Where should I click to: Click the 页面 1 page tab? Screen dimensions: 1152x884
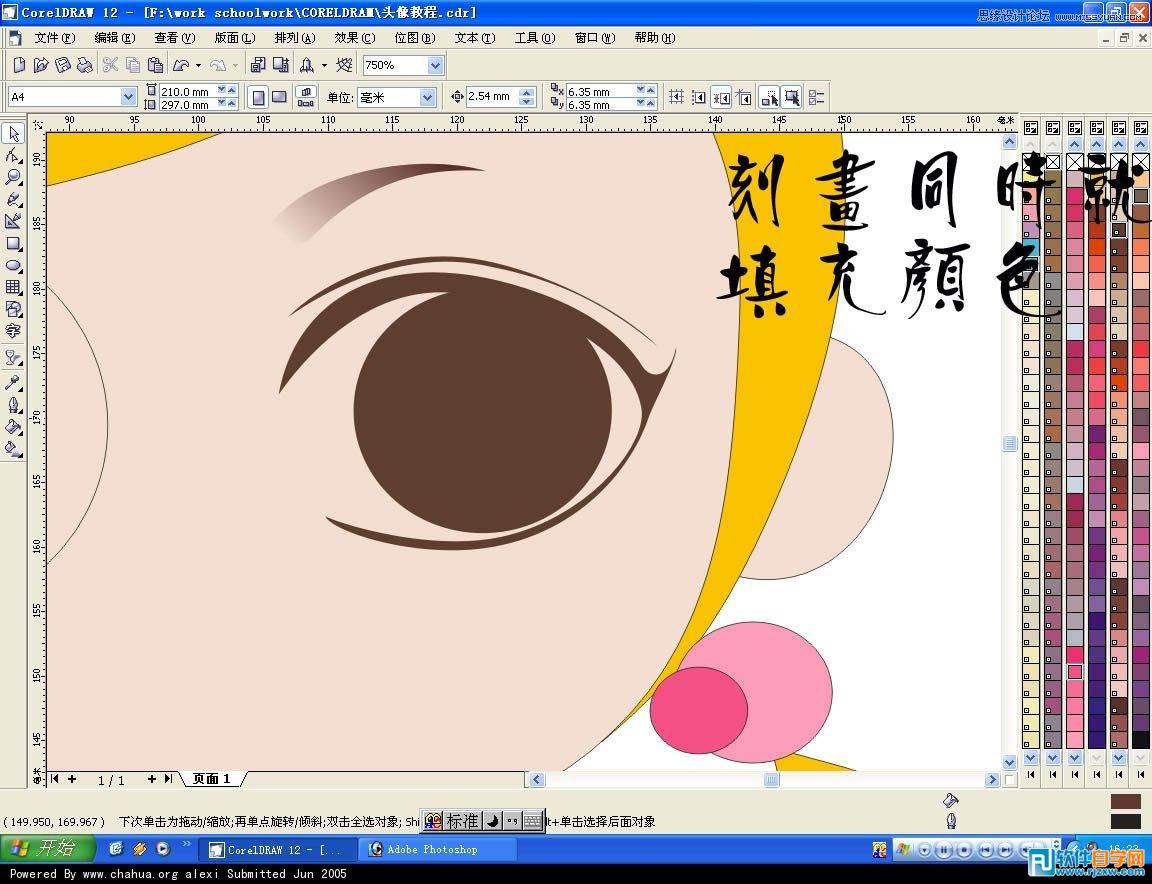click(210, 778)
